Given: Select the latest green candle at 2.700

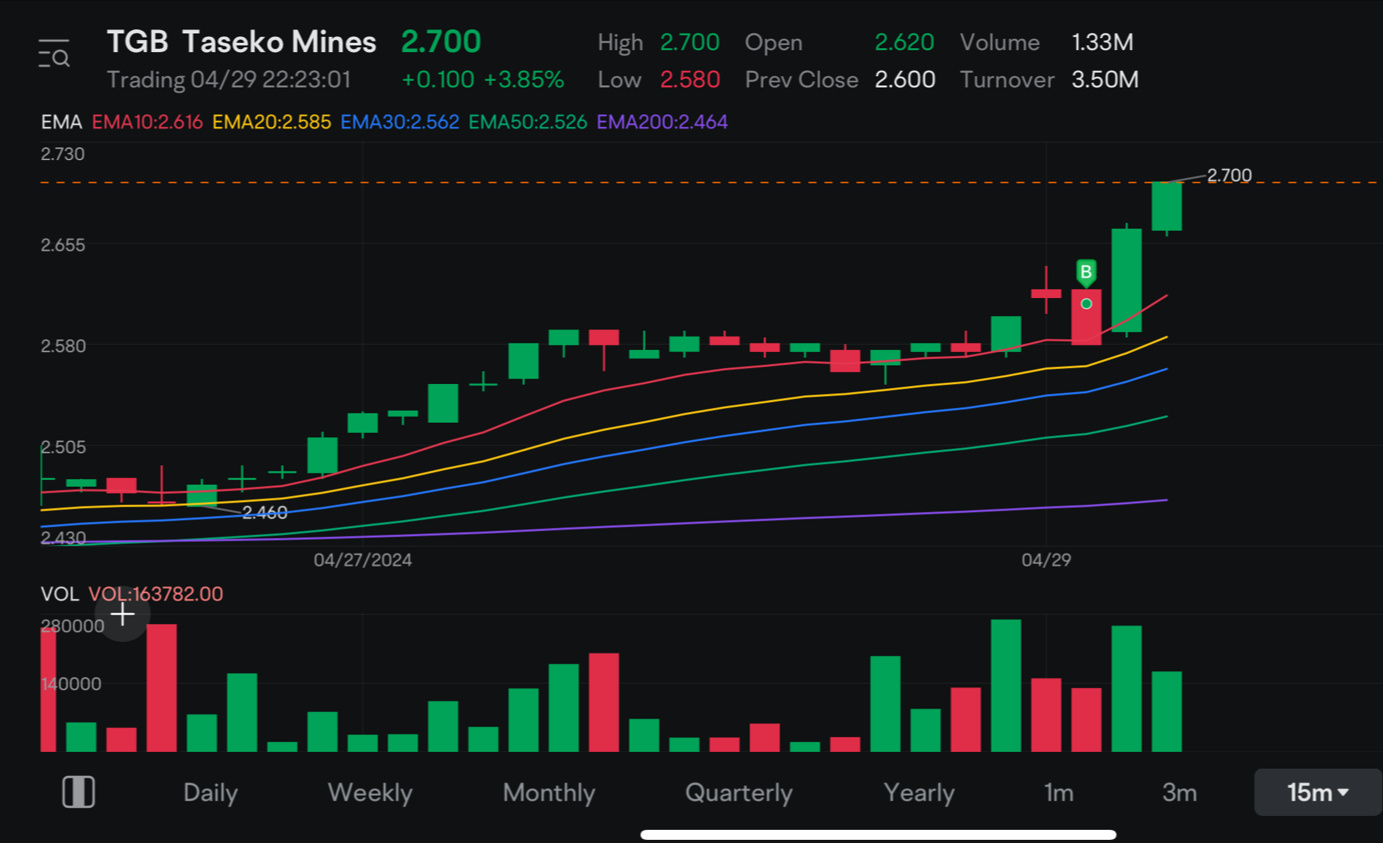Looking at the screenshot, I should point(1167,207).
